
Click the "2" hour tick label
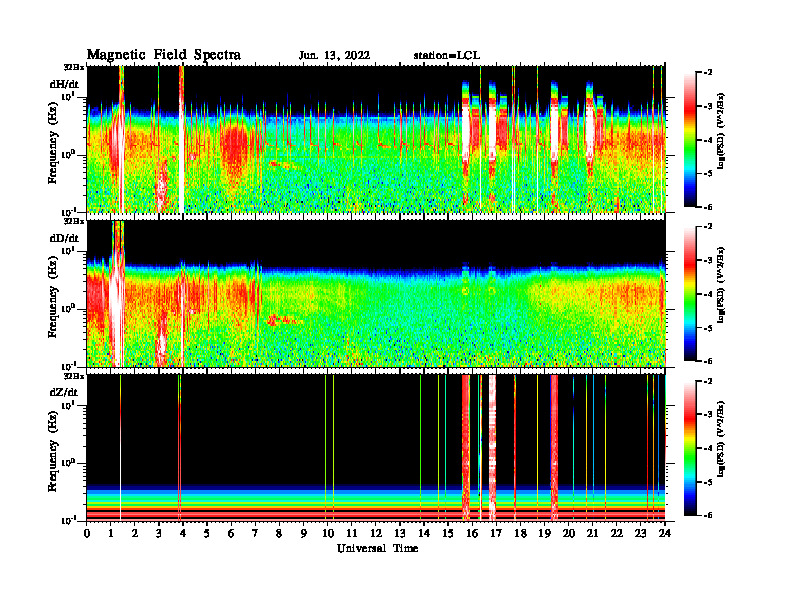135,533
